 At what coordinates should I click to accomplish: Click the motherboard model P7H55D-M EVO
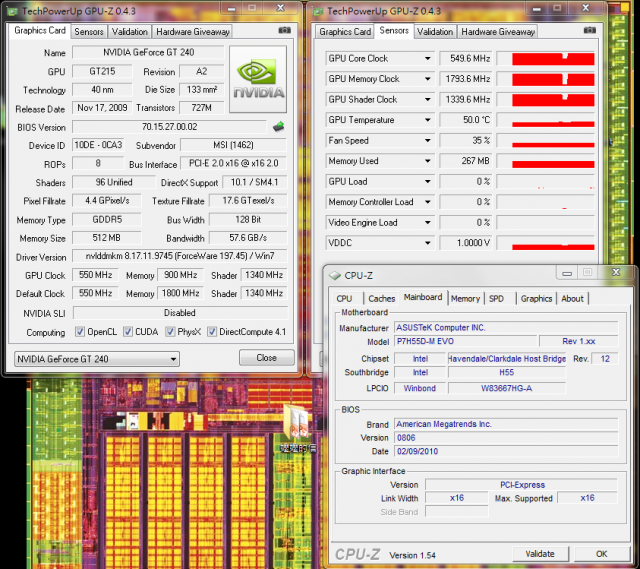pyautogui.click(x=465, y=341)
